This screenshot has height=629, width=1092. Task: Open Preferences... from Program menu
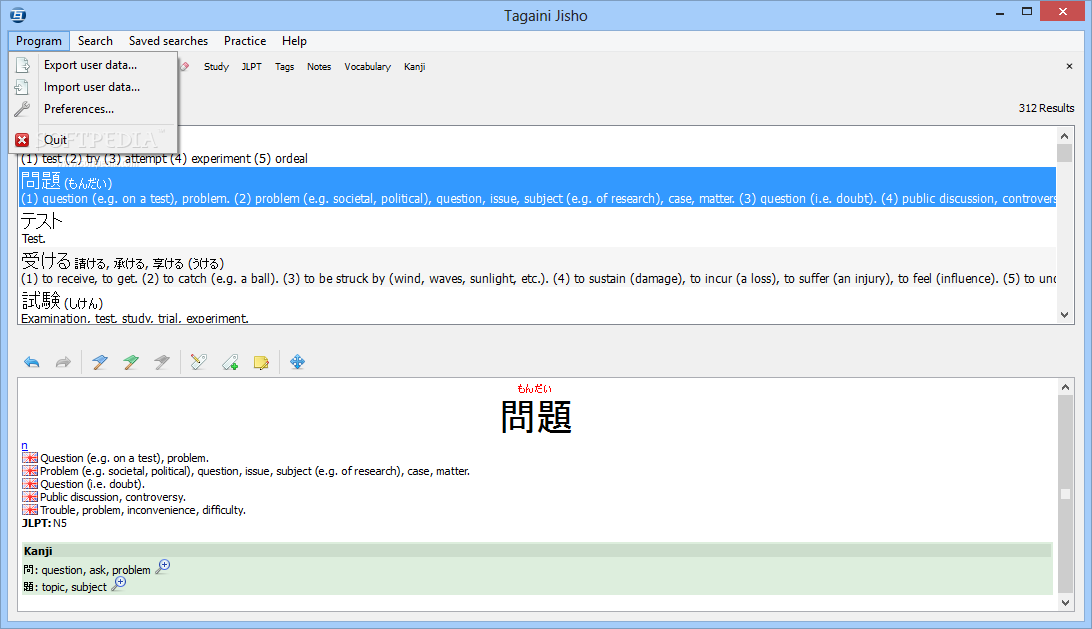point(93,109)
